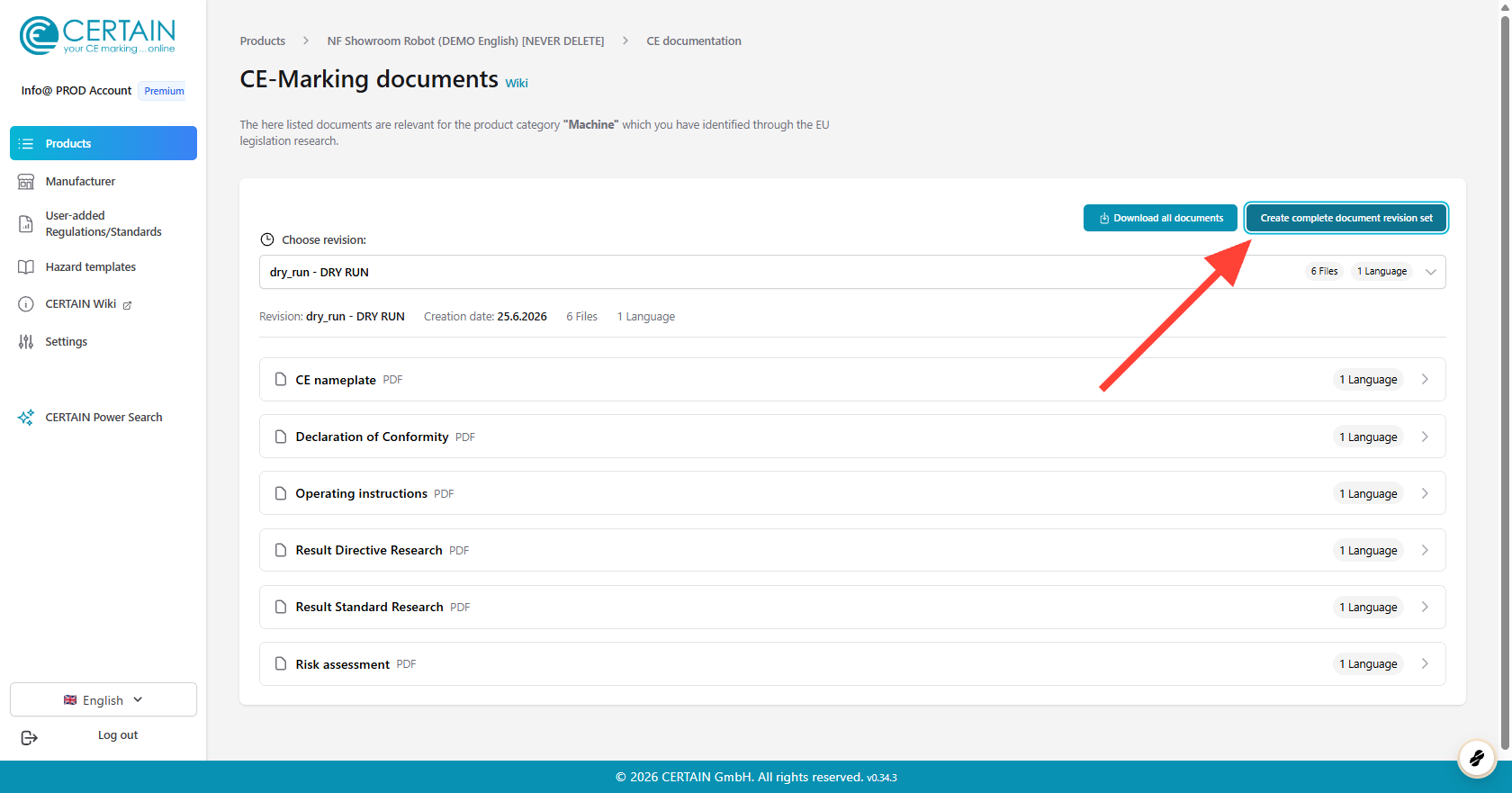1512x793 pixels.
Task: Expand the Result Standard Research row chevron
Action: point(1425,607)
